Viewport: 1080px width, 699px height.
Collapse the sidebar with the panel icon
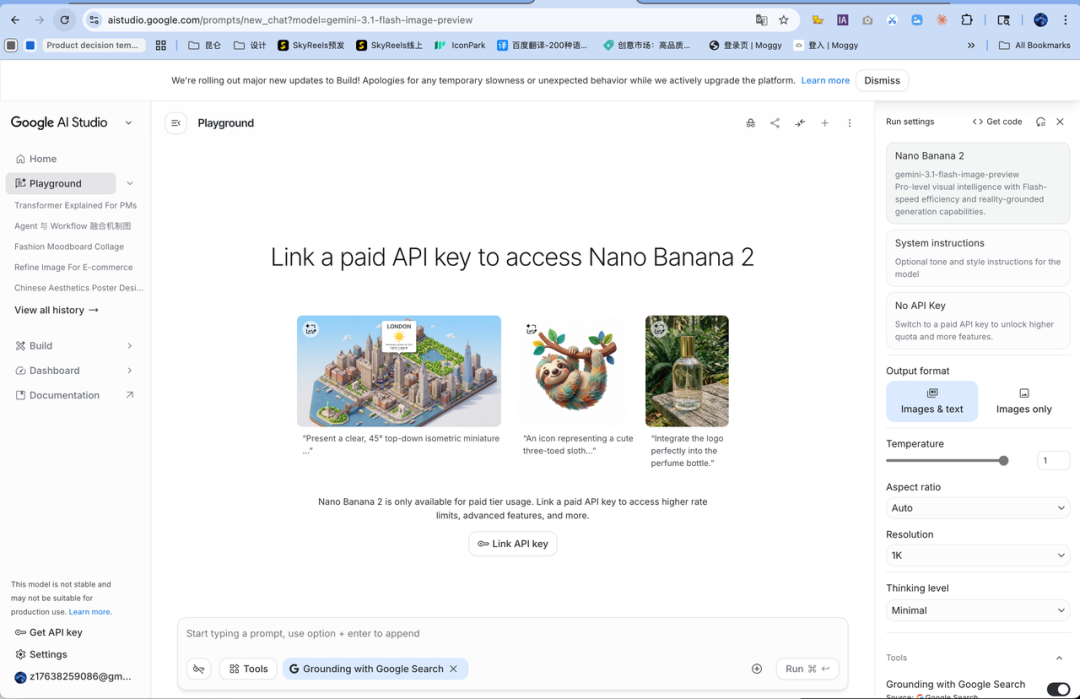(176, 123)
